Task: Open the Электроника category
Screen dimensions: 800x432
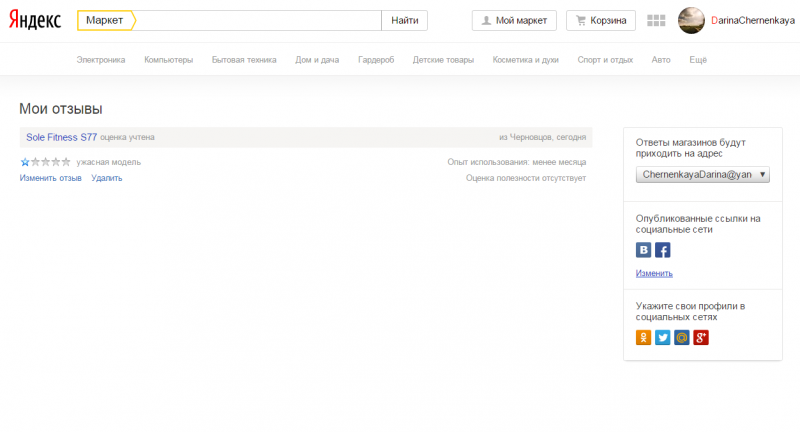Action: pyautogui.click(x=101, y=60)
